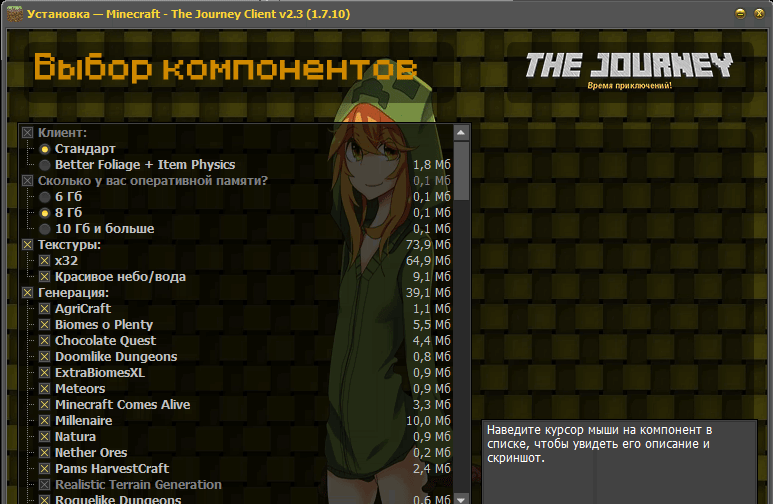The width and height of the screenshot is (773, 504).
Task: Toggle the Генерация group checkbox
Action: pos(28,293)
